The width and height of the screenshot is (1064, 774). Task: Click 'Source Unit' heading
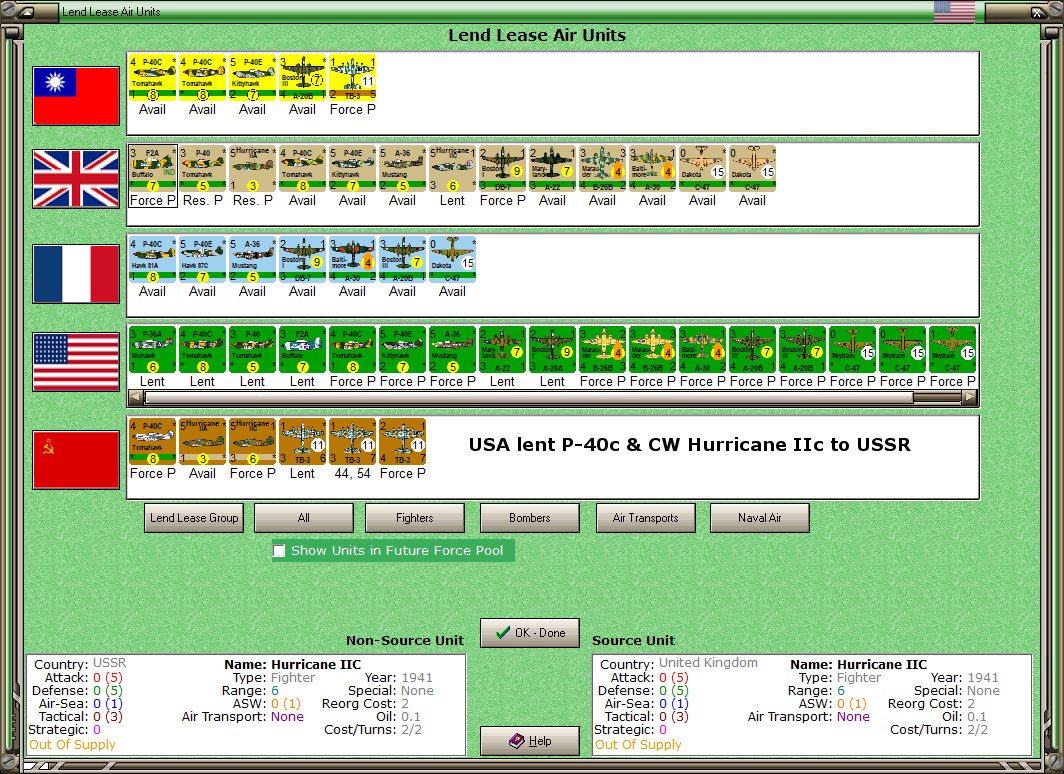633,640
